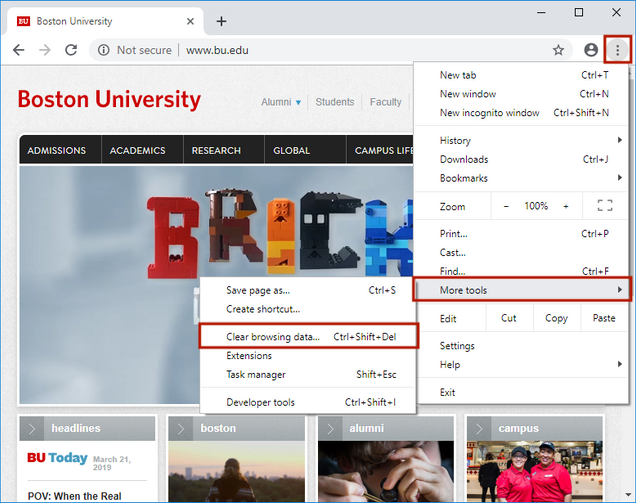Expand the More tools submenu
636x503 pixels.
click(524, 290)
